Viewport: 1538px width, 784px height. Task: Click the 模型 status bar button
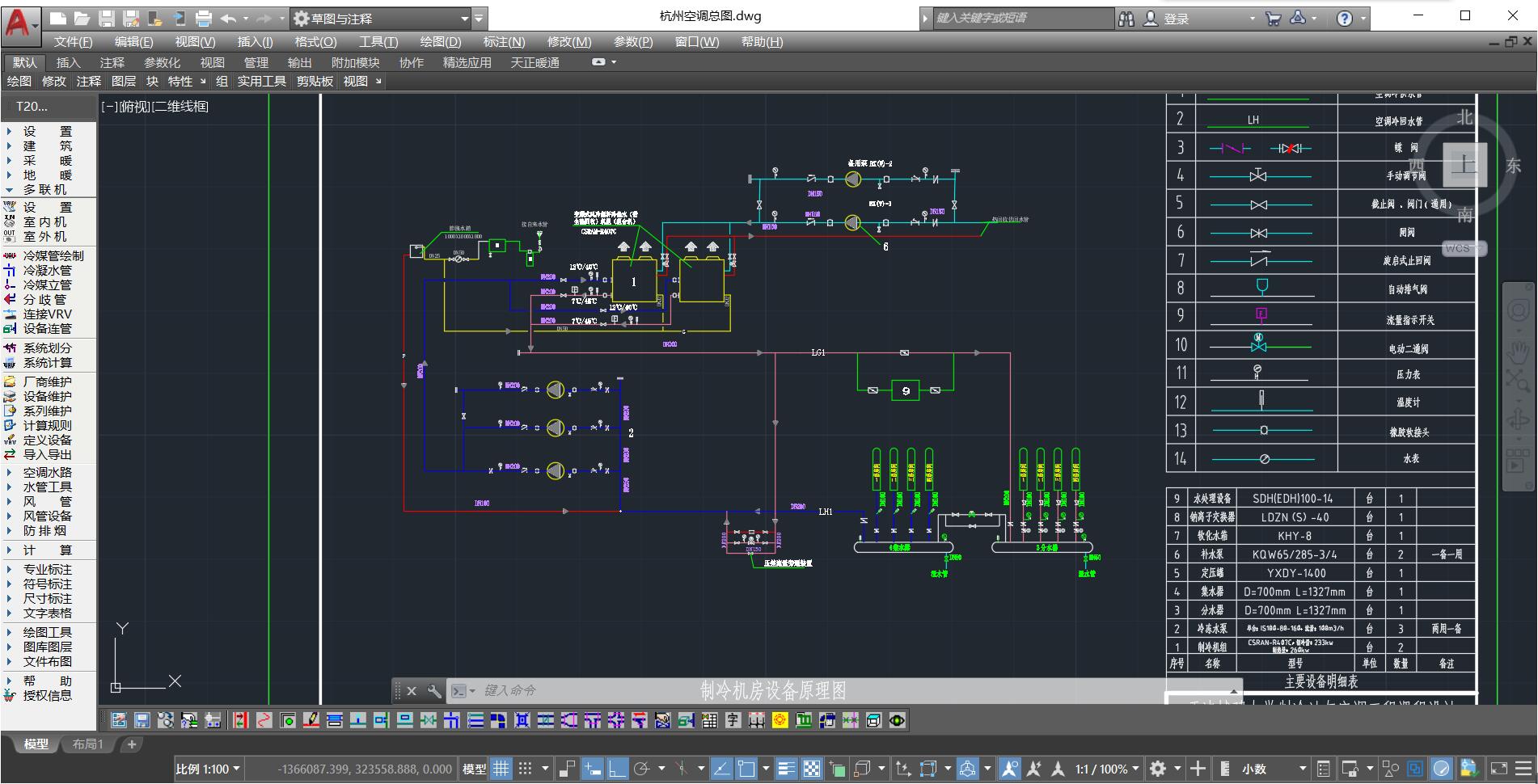tap(475, 769)
